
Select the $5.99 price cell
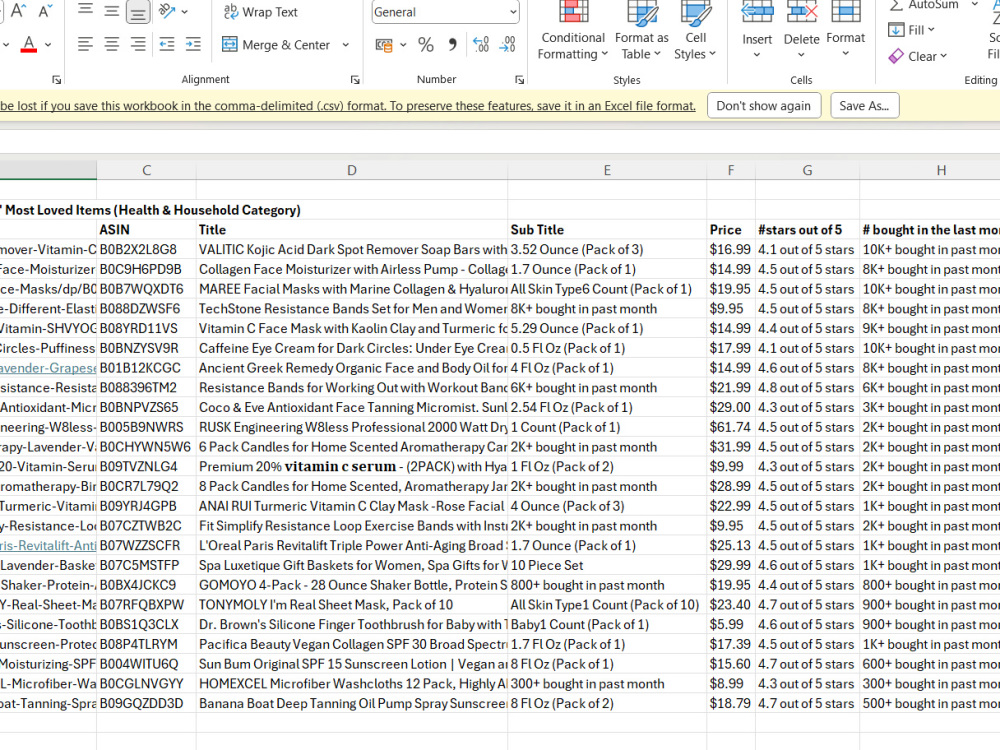tap(731, 624)
